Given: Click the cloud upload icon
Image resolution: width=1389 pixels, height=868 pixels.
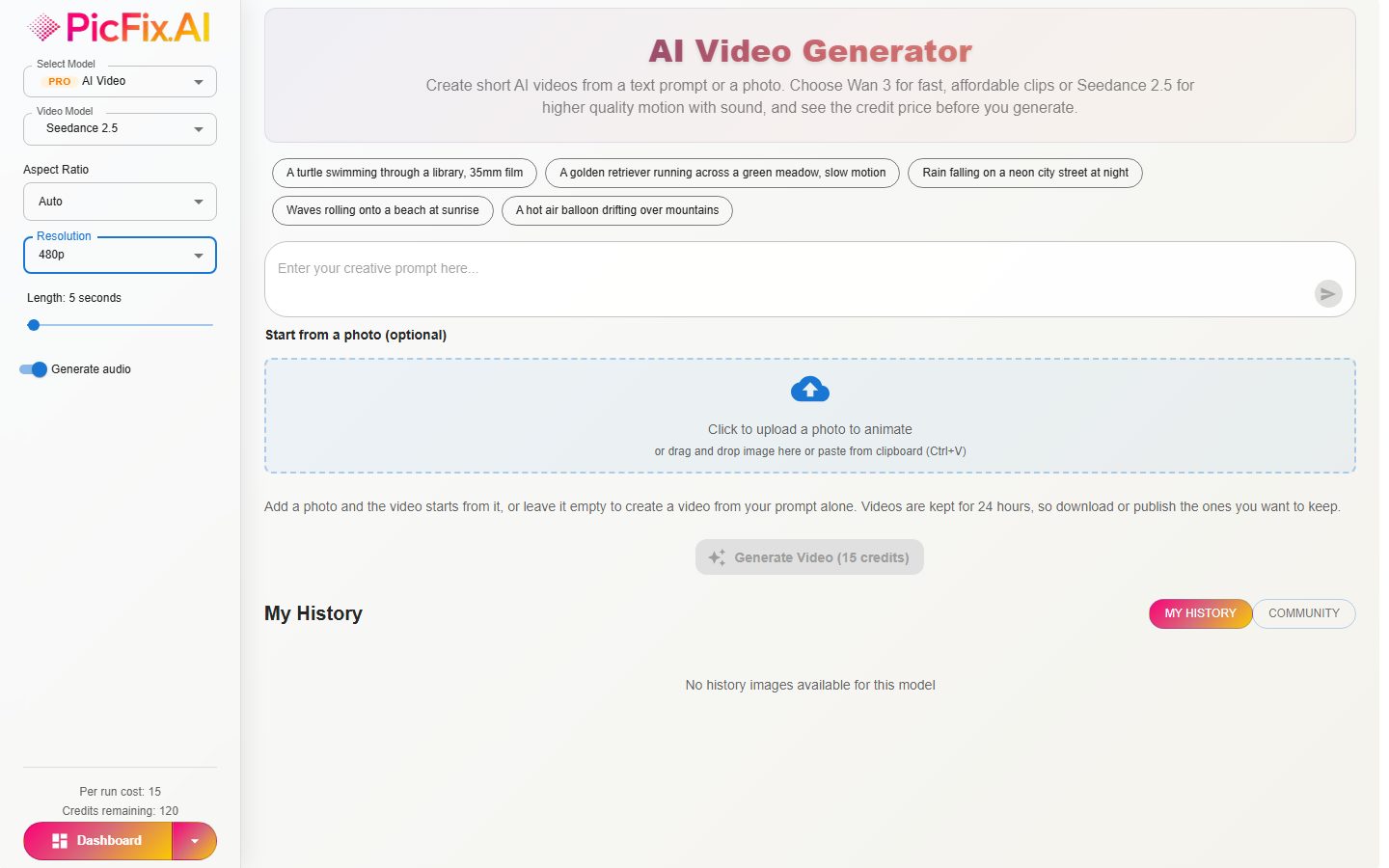Looking at the screenshot, I should tap(810, 390).
